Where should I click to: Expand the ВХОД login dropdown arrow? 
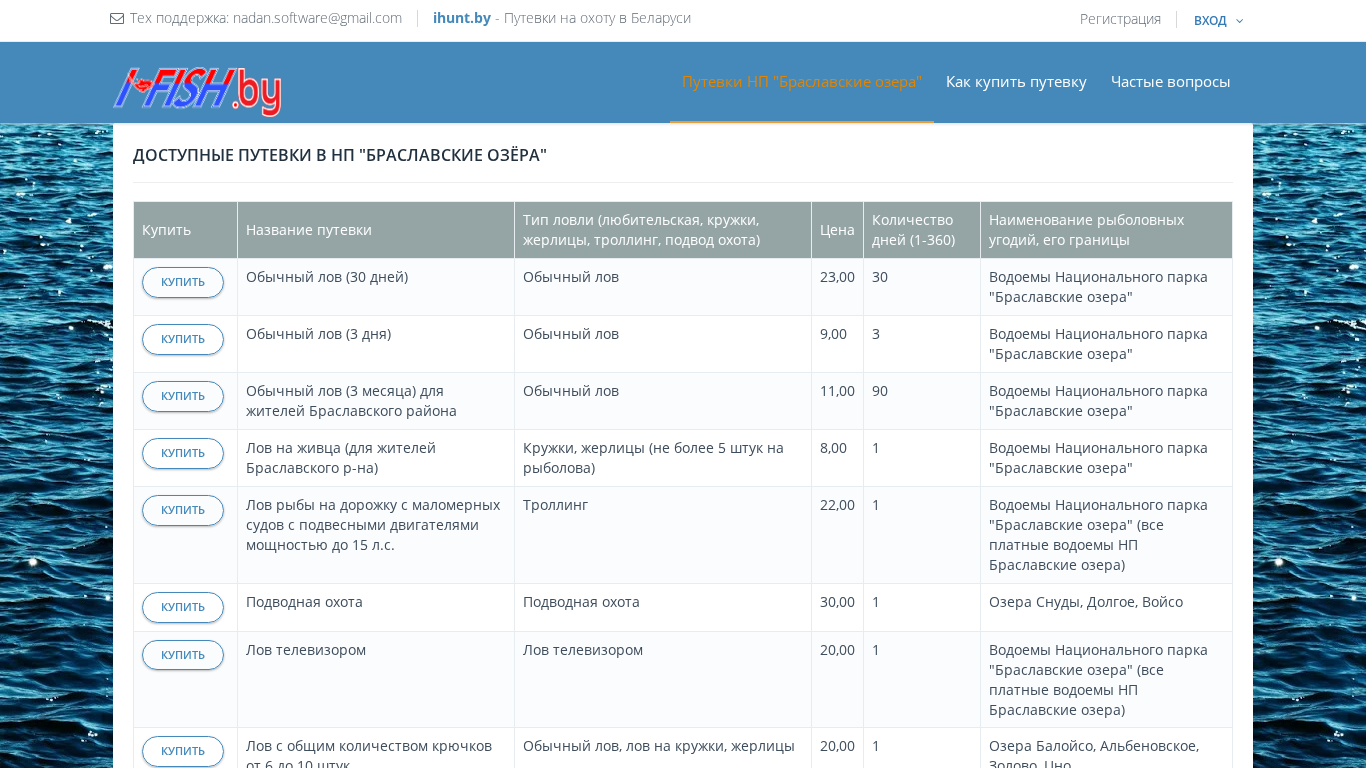[1239, 21]
